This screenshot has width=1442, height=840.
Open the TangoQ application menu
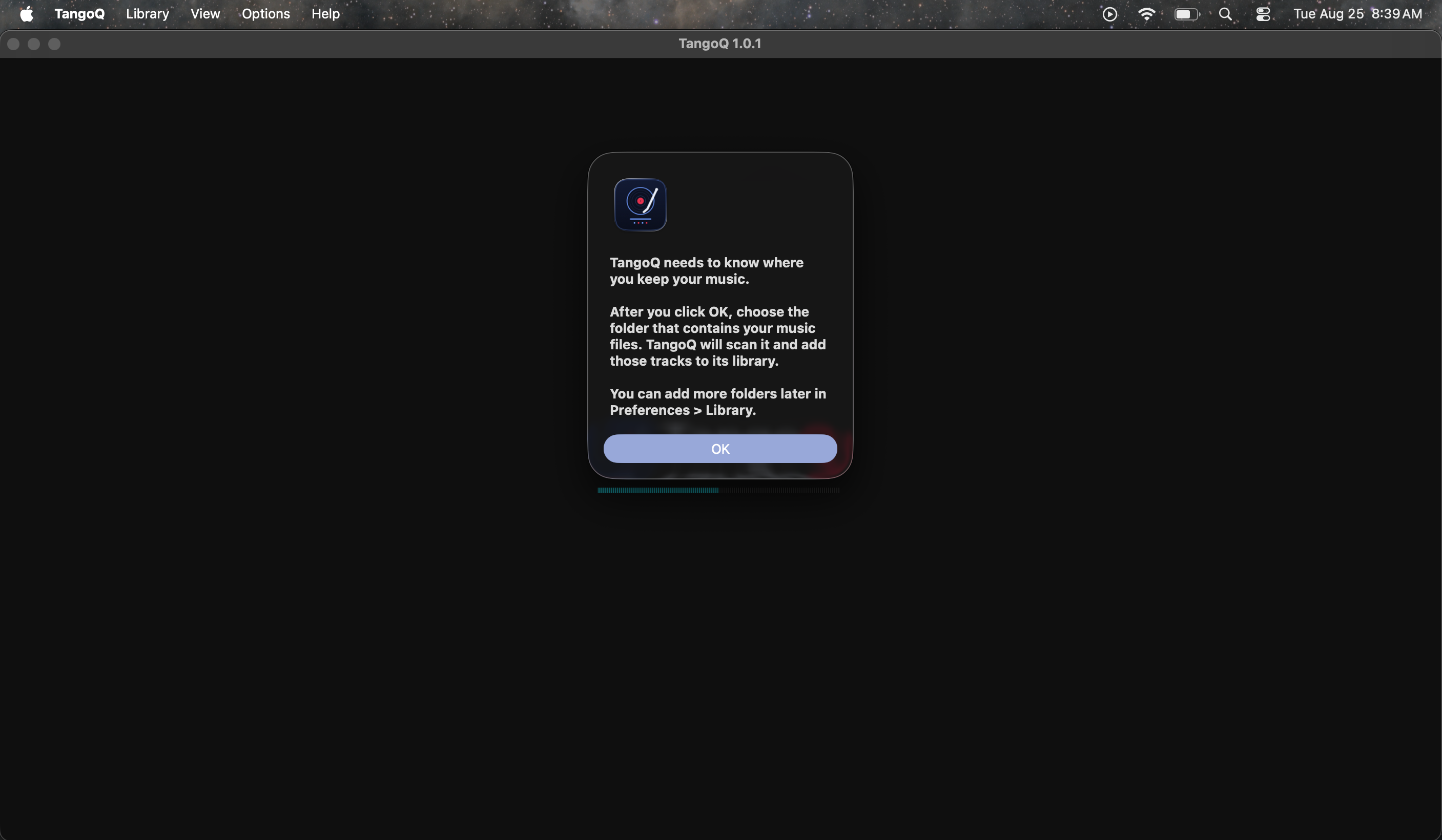tap(79, 14)
